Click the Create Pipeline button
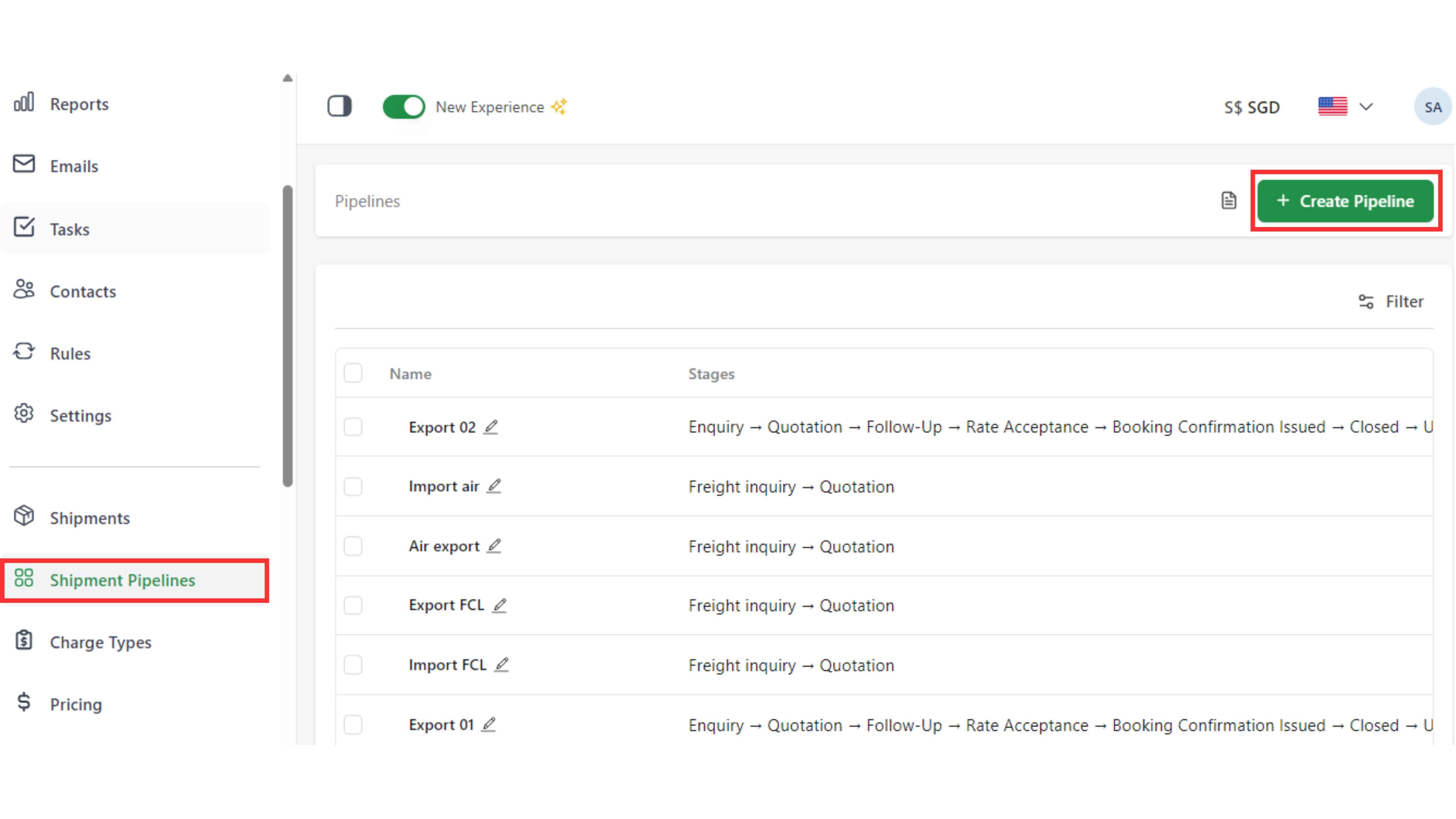Image resolution: width=1456 pixels, height=819 pixels. tap(1345, 201)
